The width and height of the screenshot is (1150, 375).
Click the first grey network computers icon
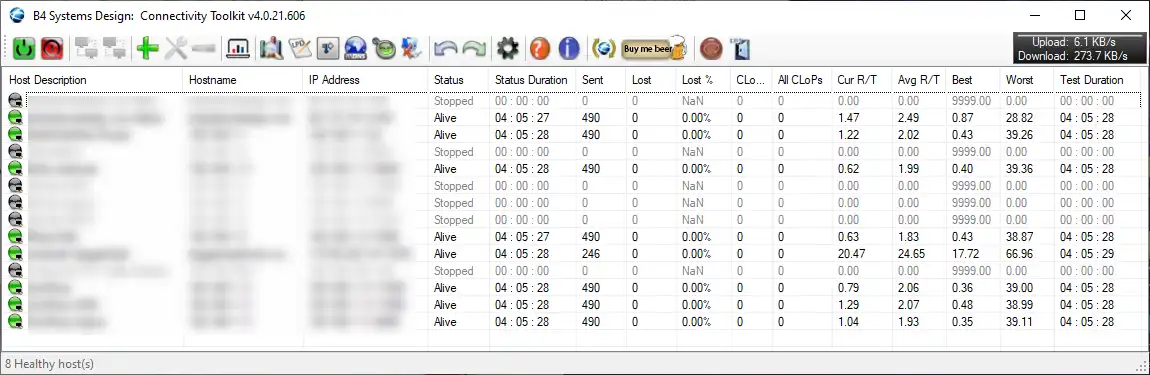pyautogui.click(x=87, y=49)
